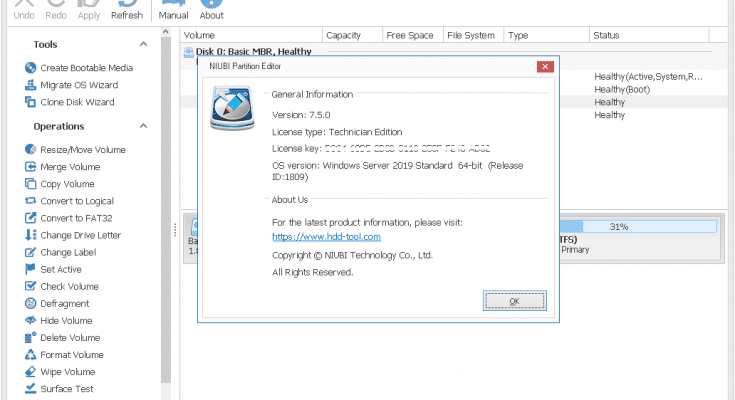Click the Change Drive Letter icon

coord(30,235)
